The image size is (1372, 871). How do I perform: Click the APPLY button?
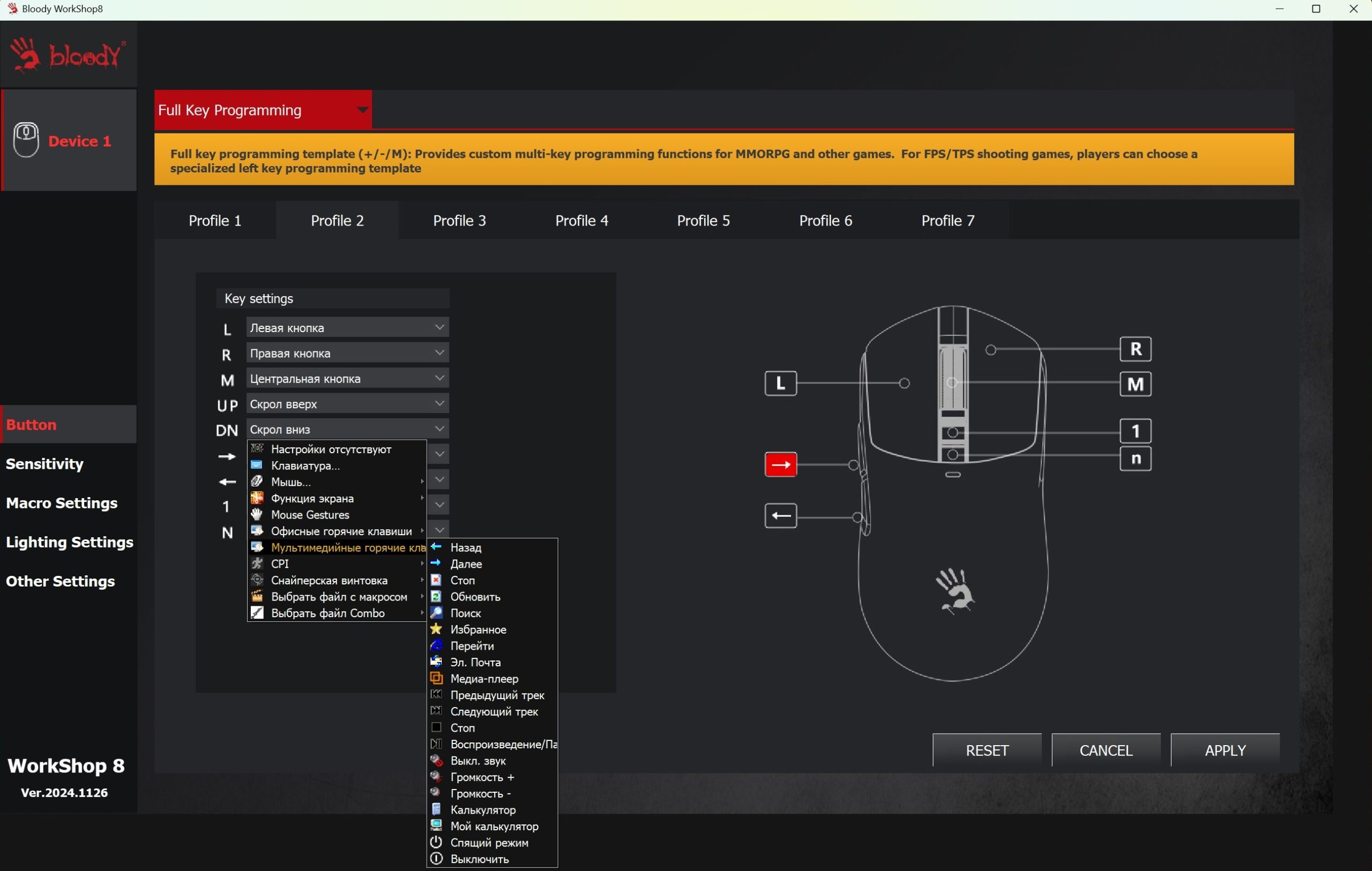1225,750
